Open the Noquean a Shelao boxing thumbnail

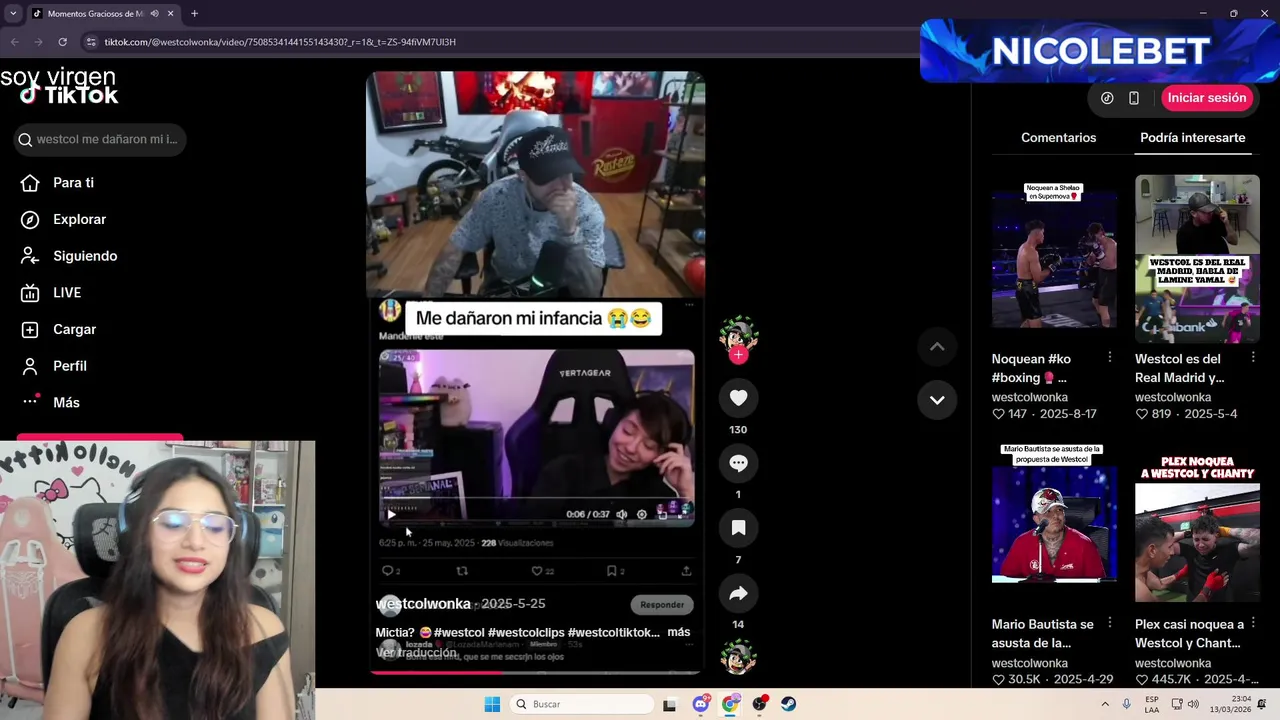[x=1054, y=259]
